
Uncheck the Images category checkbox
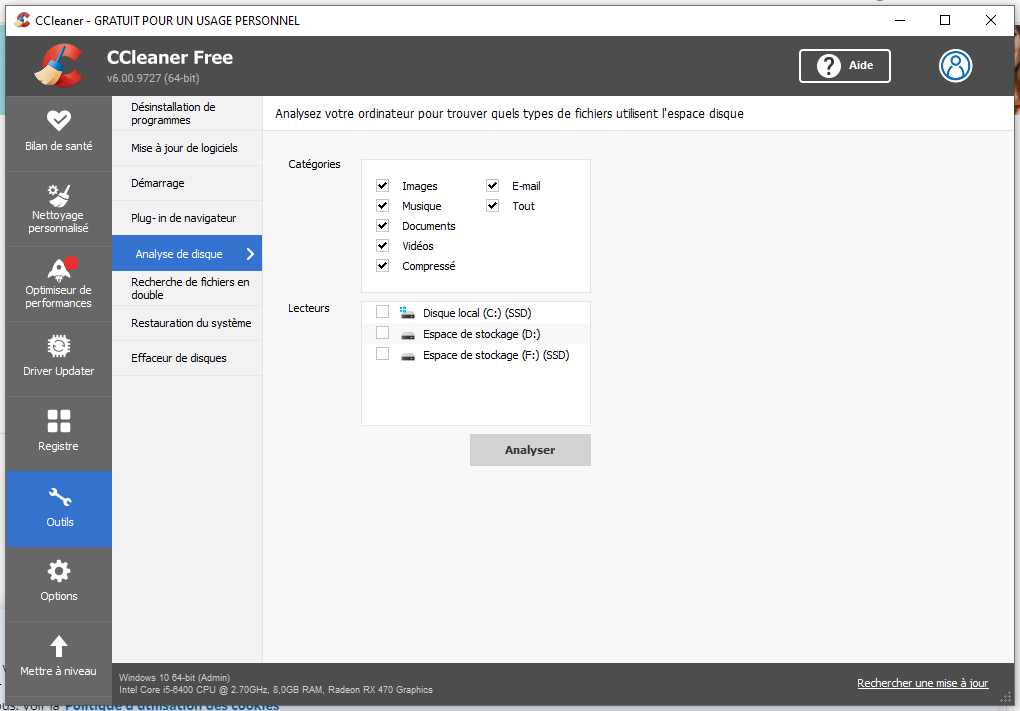click(382, 186)
